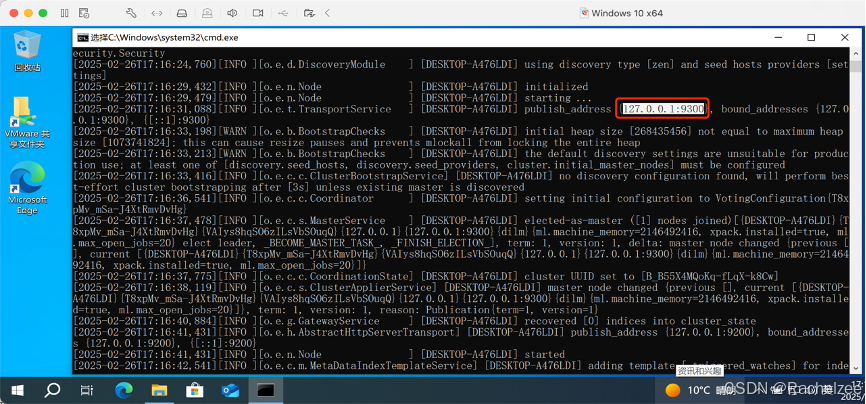Click the camera device icon

258,13
